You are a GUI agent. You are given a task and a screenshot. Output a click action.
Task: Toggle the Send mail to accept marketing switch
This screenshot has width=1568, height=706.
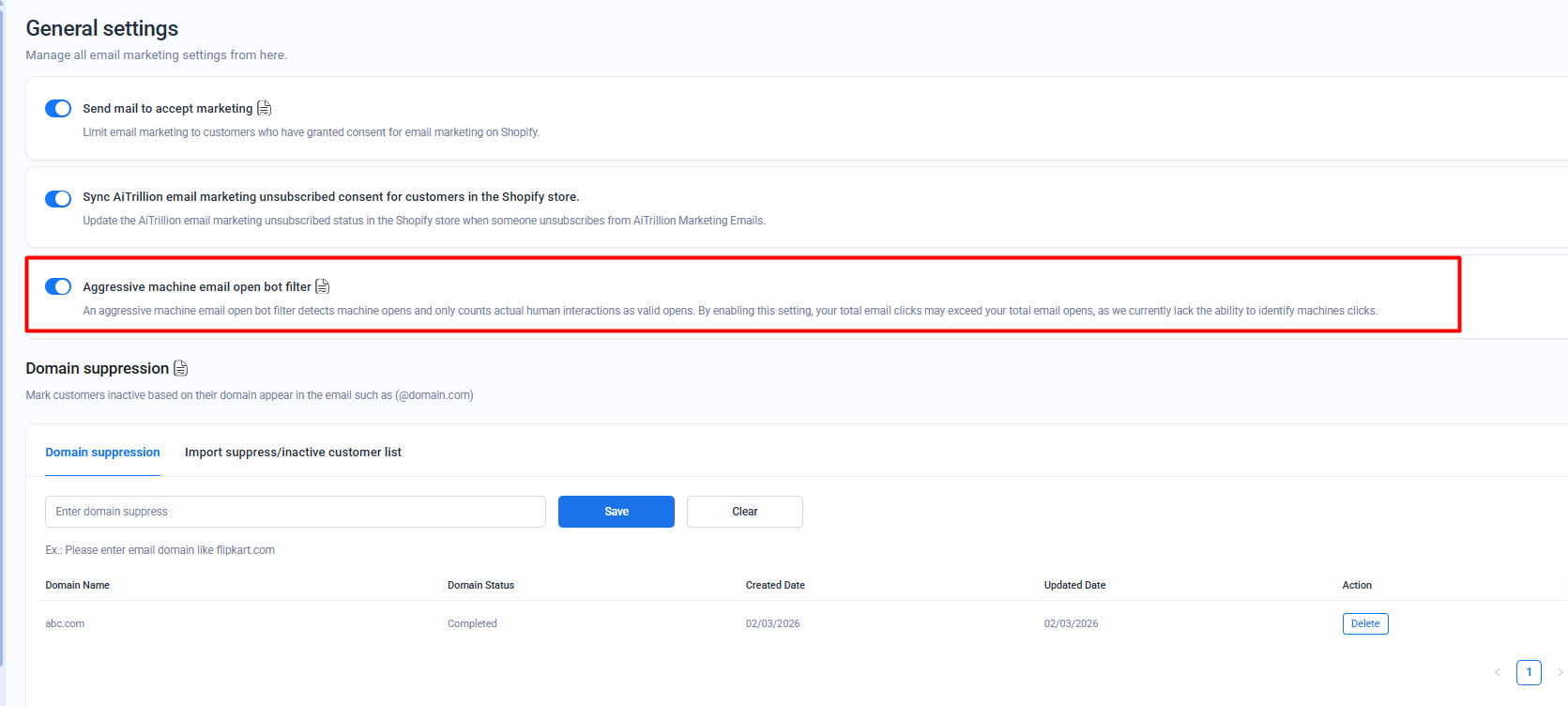[58, 109]
